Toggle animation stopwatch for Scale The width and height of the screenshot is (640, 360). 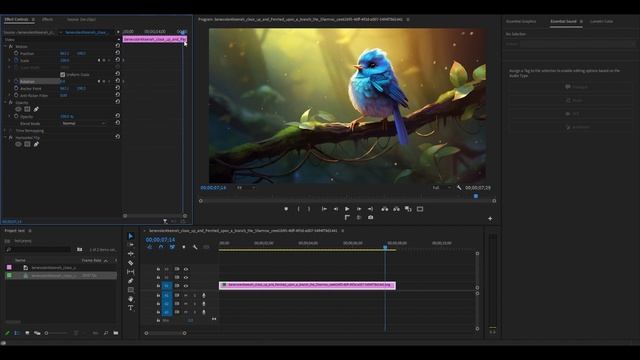pos(16,60)
